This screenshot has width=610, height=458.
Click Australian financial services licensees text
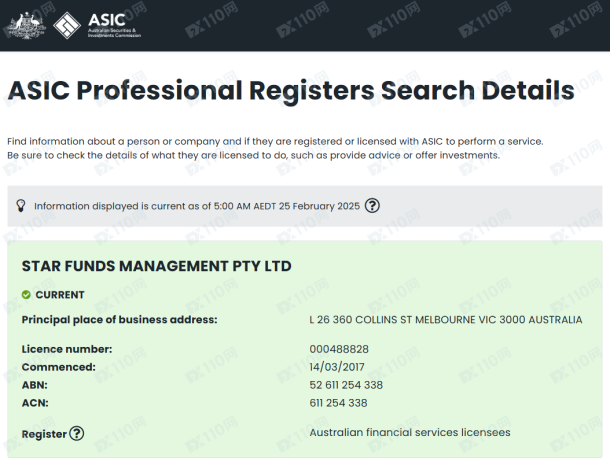[410, 432]
